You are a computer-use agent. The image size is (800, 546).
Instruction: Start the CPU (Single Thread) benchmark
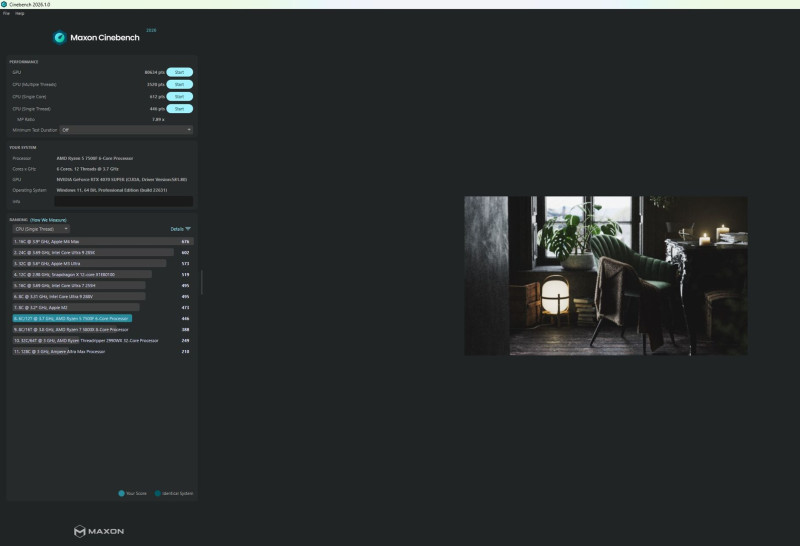(x=180, y=109)
